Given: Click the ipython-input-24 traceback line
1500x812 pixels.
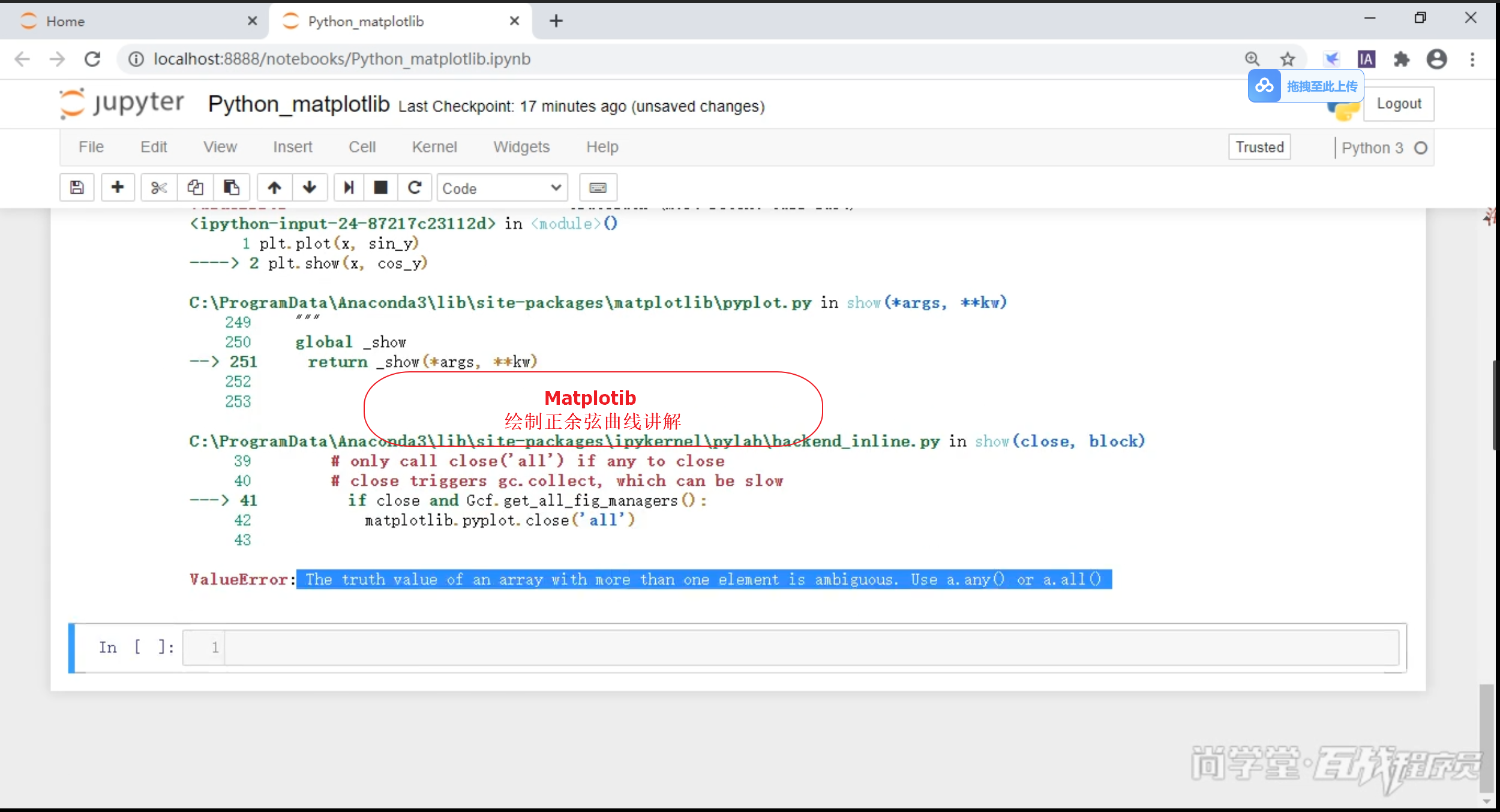Looking at the screenshot, I should point(403,224).
